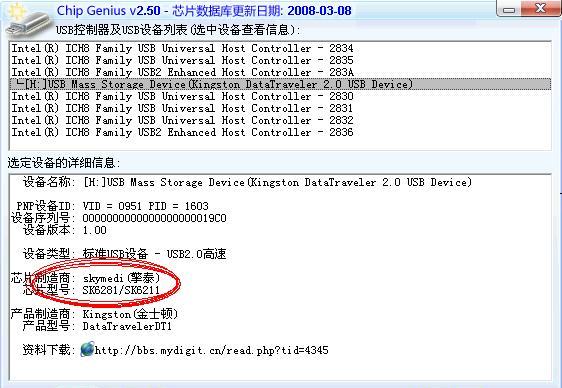
Task: Click product maker Kingston(金士顿)
Action: click(x=130, y=314)
